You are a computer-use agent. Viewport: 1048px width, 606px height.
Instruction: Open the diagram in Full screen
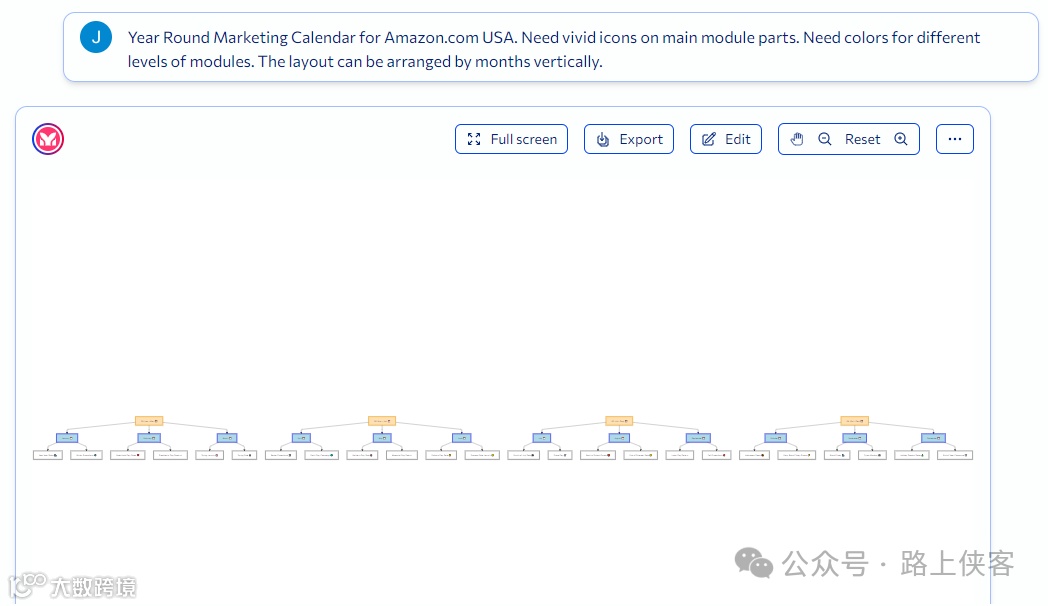click(x=512, y=139)
